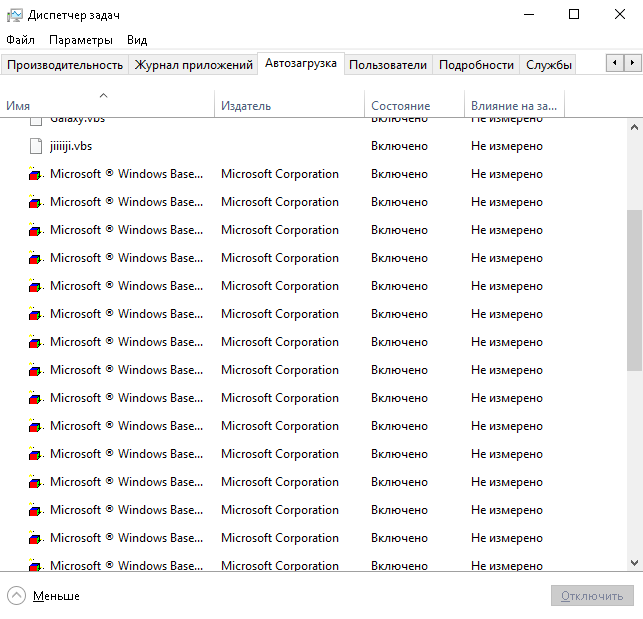Open the Параметры menu
This screenshot has height=619, width=643.
coord(81,40)
